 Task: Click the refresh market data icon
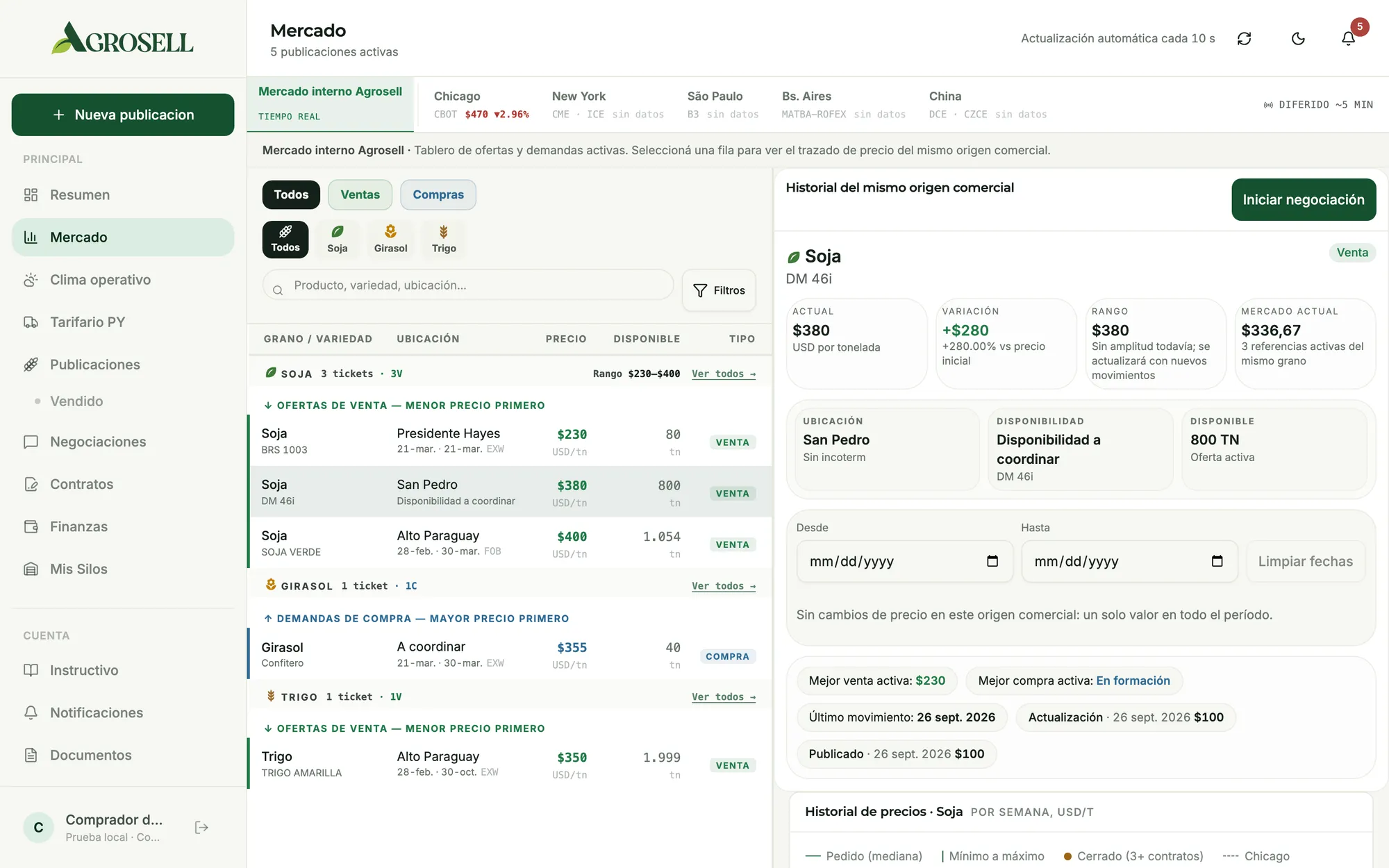pyautogui.click(x=1244, y=39)
